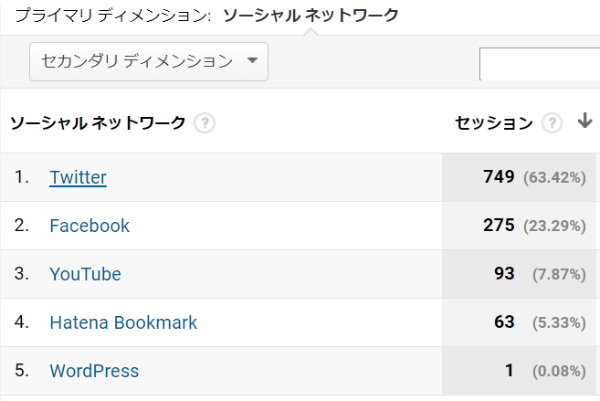Click the YouTube network link

click(x=85, y=274)
